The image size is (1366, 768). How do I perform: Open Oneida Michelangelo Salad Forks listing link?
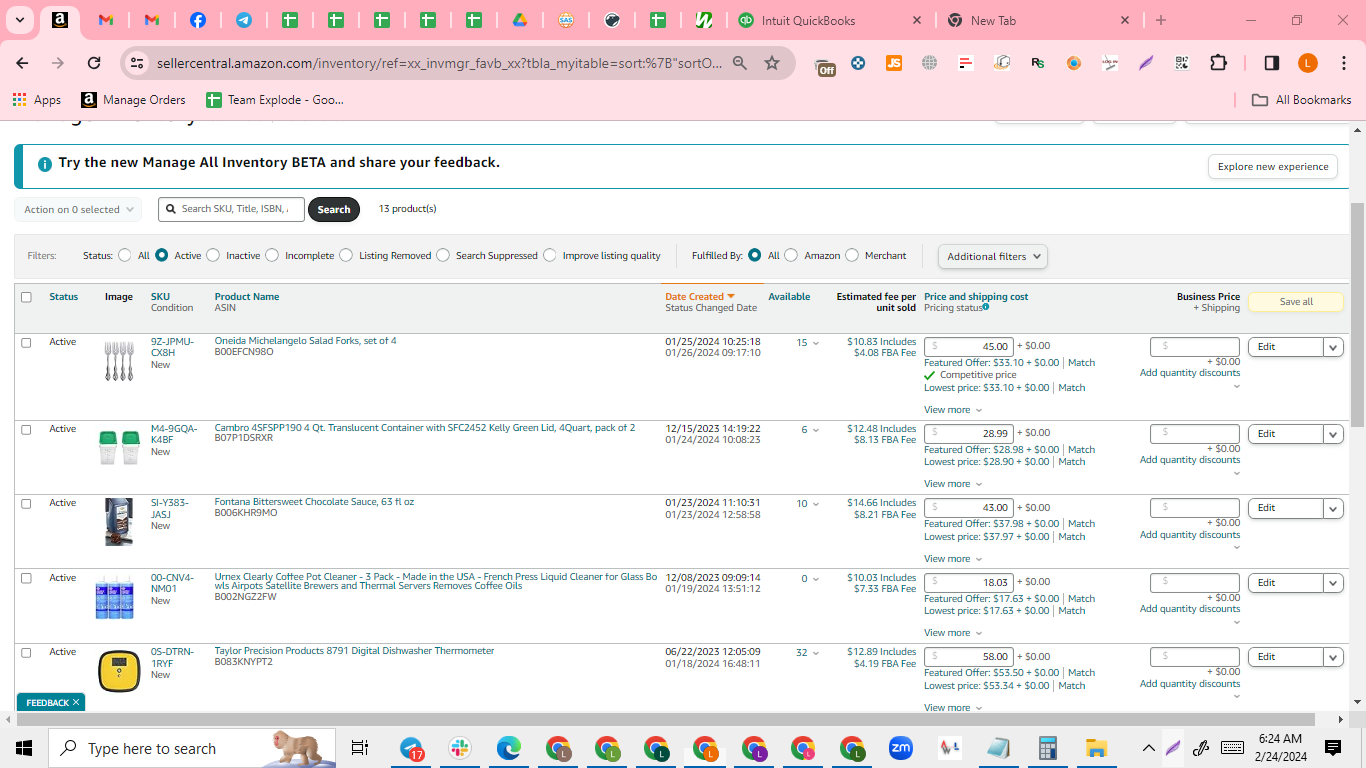[x=306, y=341]
